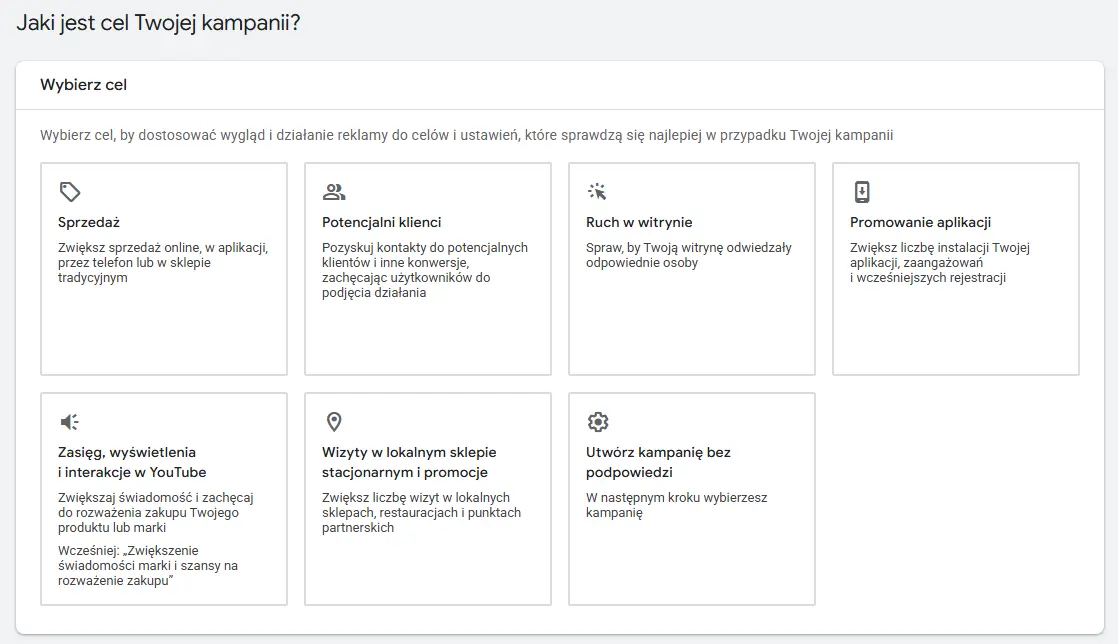
Task: Click heading "Jaki jest cel Twojej kampanii?"
Action: pyautogui.click(x=158, y=23)
